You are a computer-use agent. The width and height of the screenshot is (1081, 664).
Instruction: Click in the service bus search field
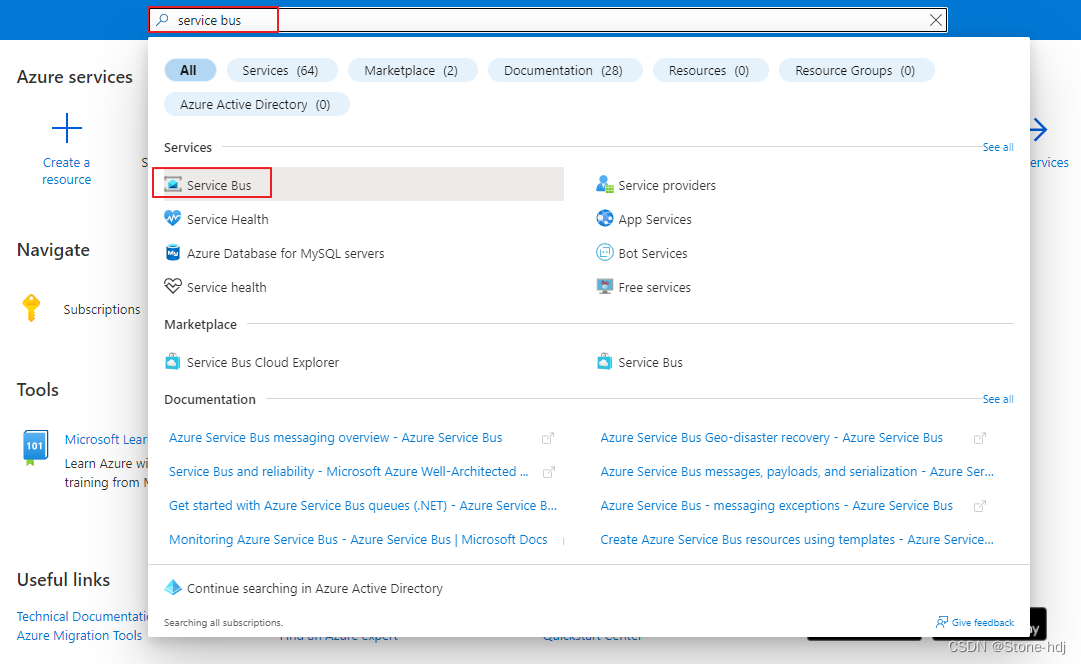(x=548, y=20)
